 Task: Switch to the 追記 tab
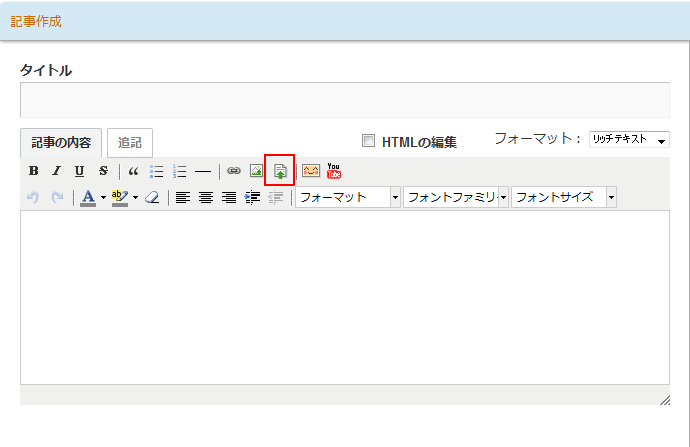130,143
